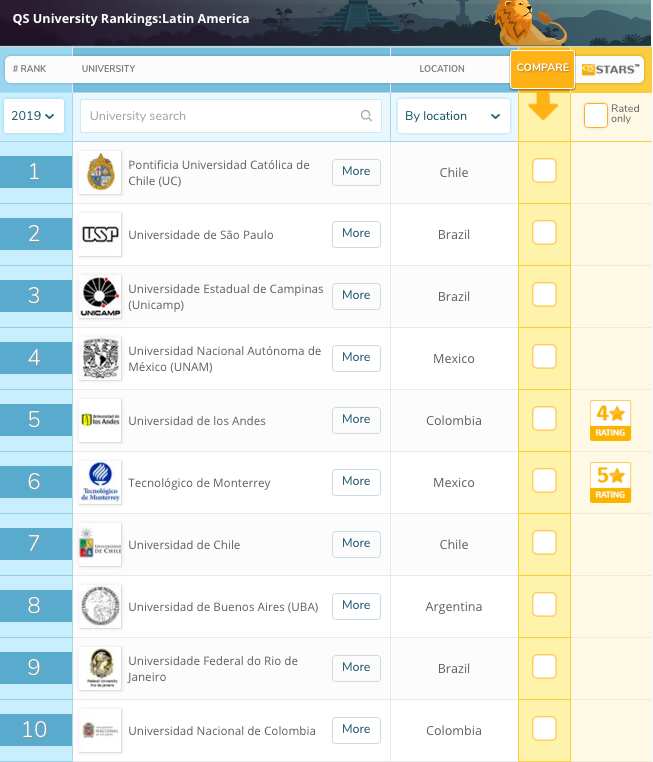
Task: Tick compare box for Pontificia Universidad Católica de Chile
Action: click(x=544, y=171)
